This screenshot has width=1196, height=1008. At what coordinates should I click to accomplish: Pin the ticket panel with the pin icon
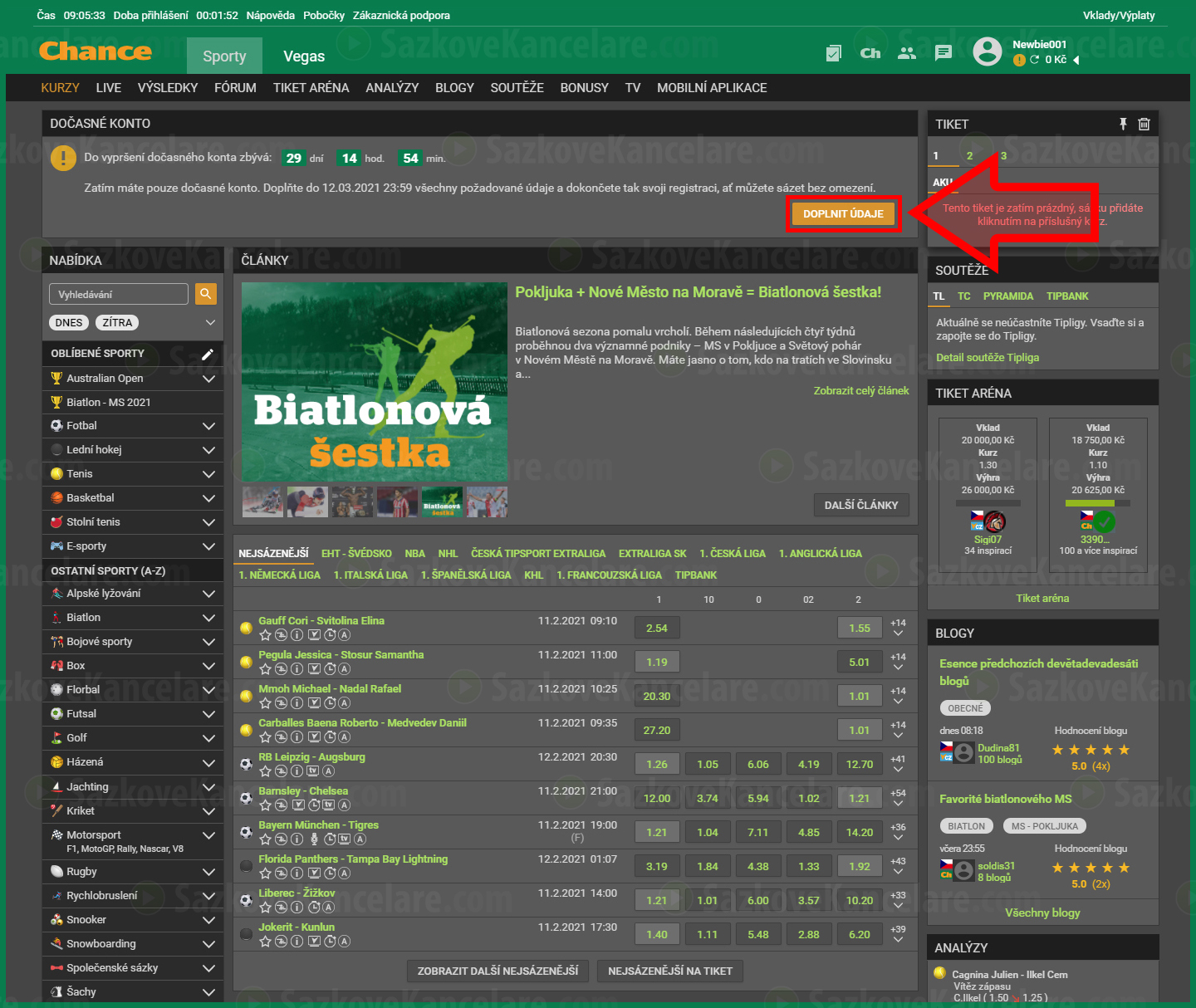click(1123, 124)
